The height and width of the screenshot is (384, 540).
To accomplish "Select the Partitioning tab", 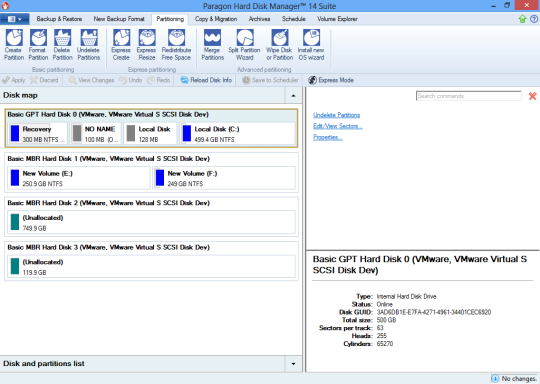I will click(170, 19).
